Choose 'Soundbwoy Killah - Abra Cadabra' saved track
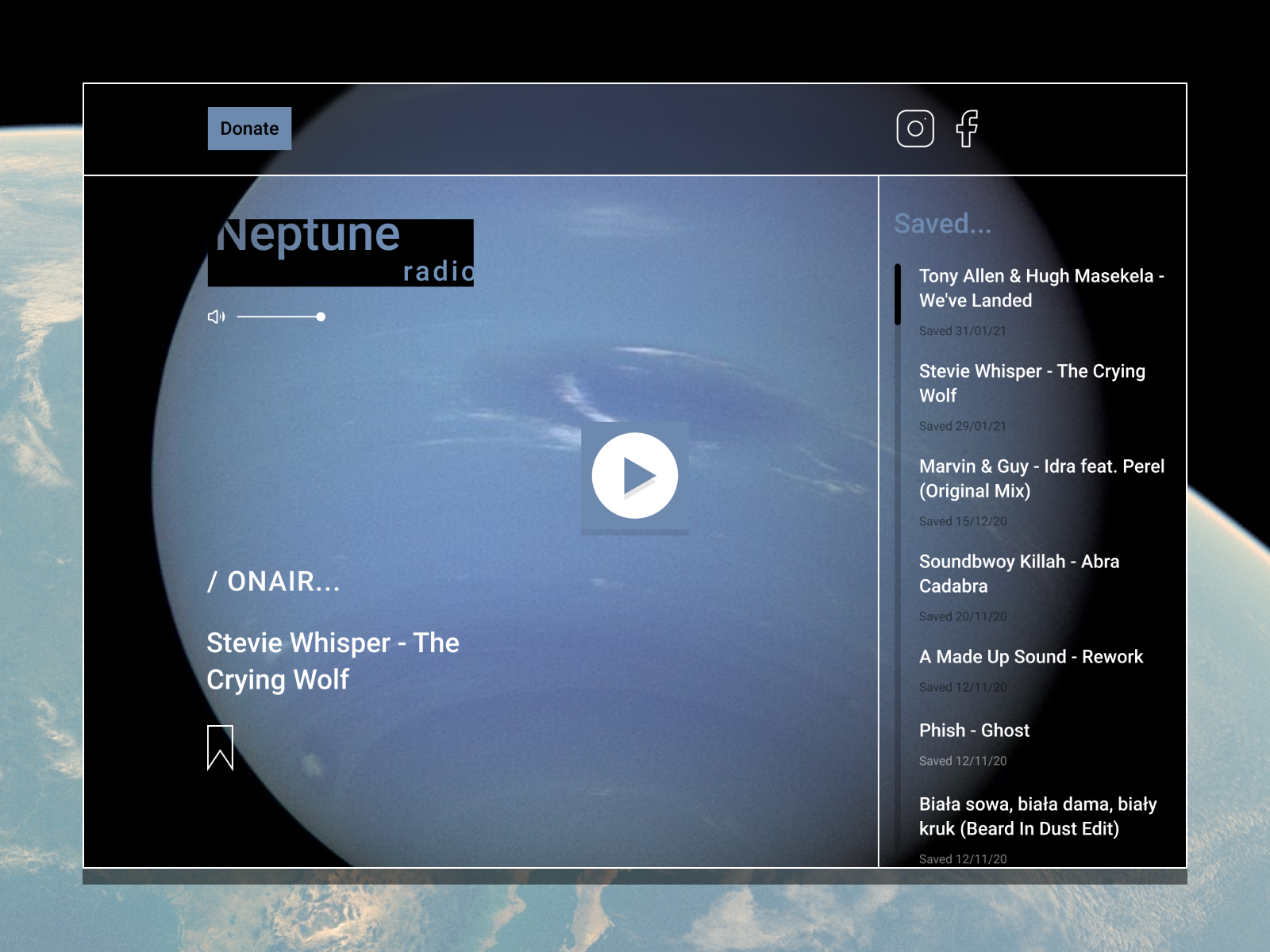 click(1019, 574)
